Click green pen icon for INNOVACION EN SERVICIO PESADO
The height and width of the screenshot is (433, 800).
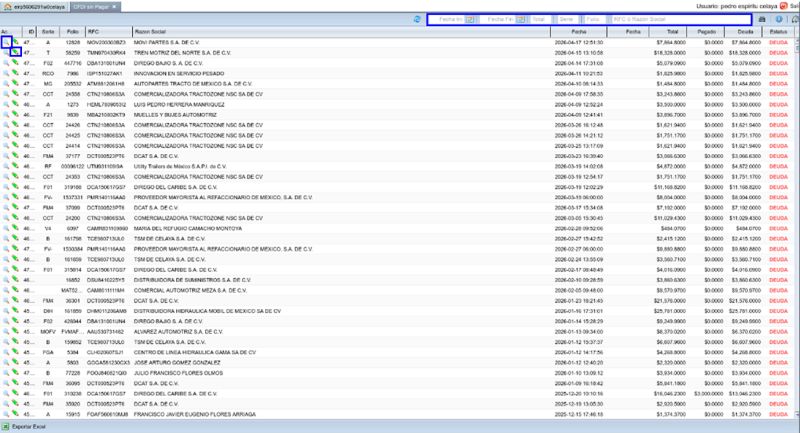coord(15,73)
